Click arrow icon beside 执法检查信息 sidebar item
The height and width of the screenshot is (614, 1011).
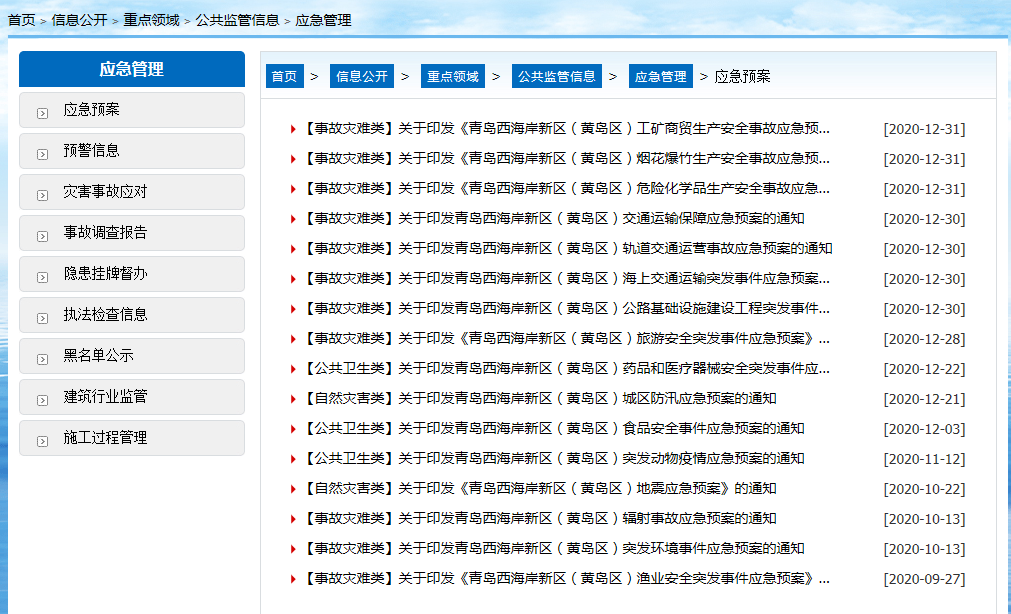click(42, 317)
